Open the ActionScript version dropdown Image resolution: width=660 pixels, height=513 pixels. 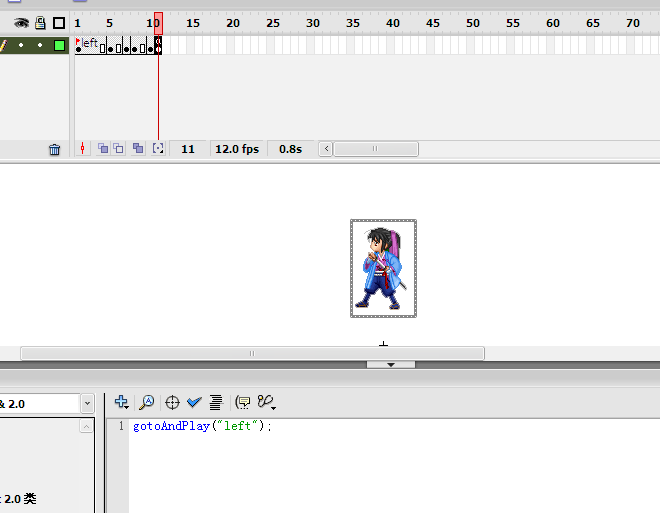coord(87,404)
